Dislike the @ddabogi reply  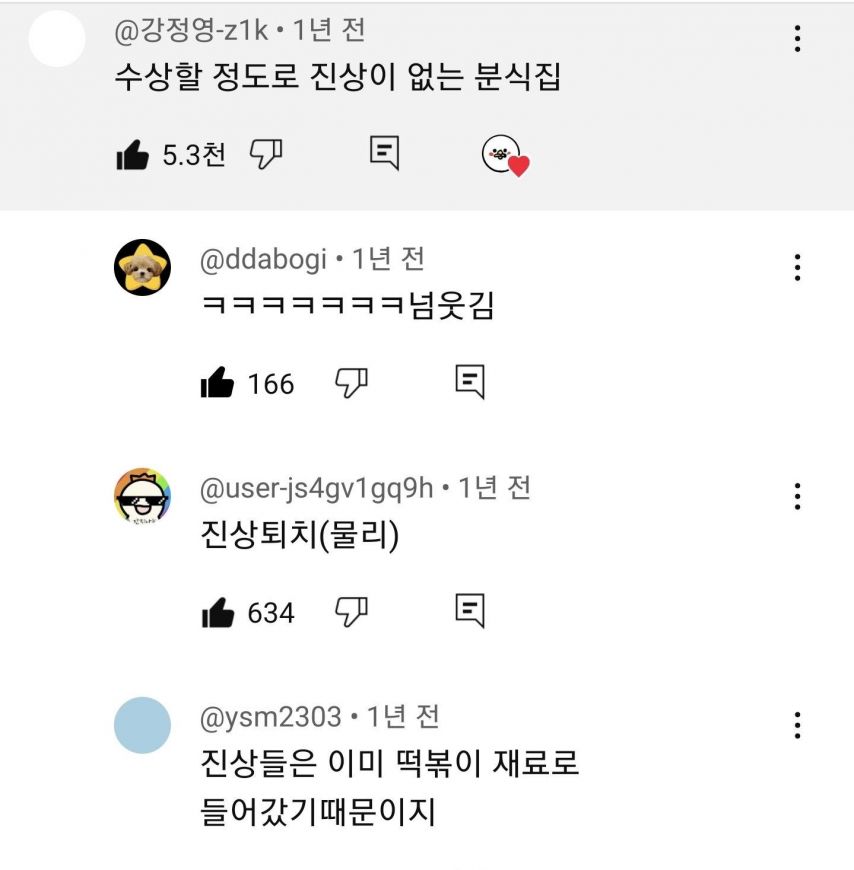(x=351, y=382)
